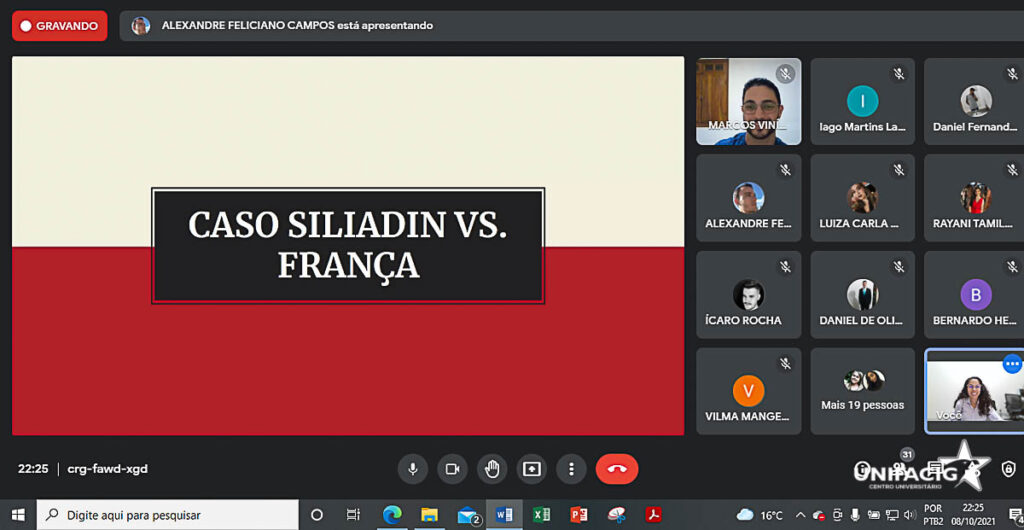The height and width of the screenshot is (530, 1024).
Task: Click the Windows search box
Action: tap(168, 515)
